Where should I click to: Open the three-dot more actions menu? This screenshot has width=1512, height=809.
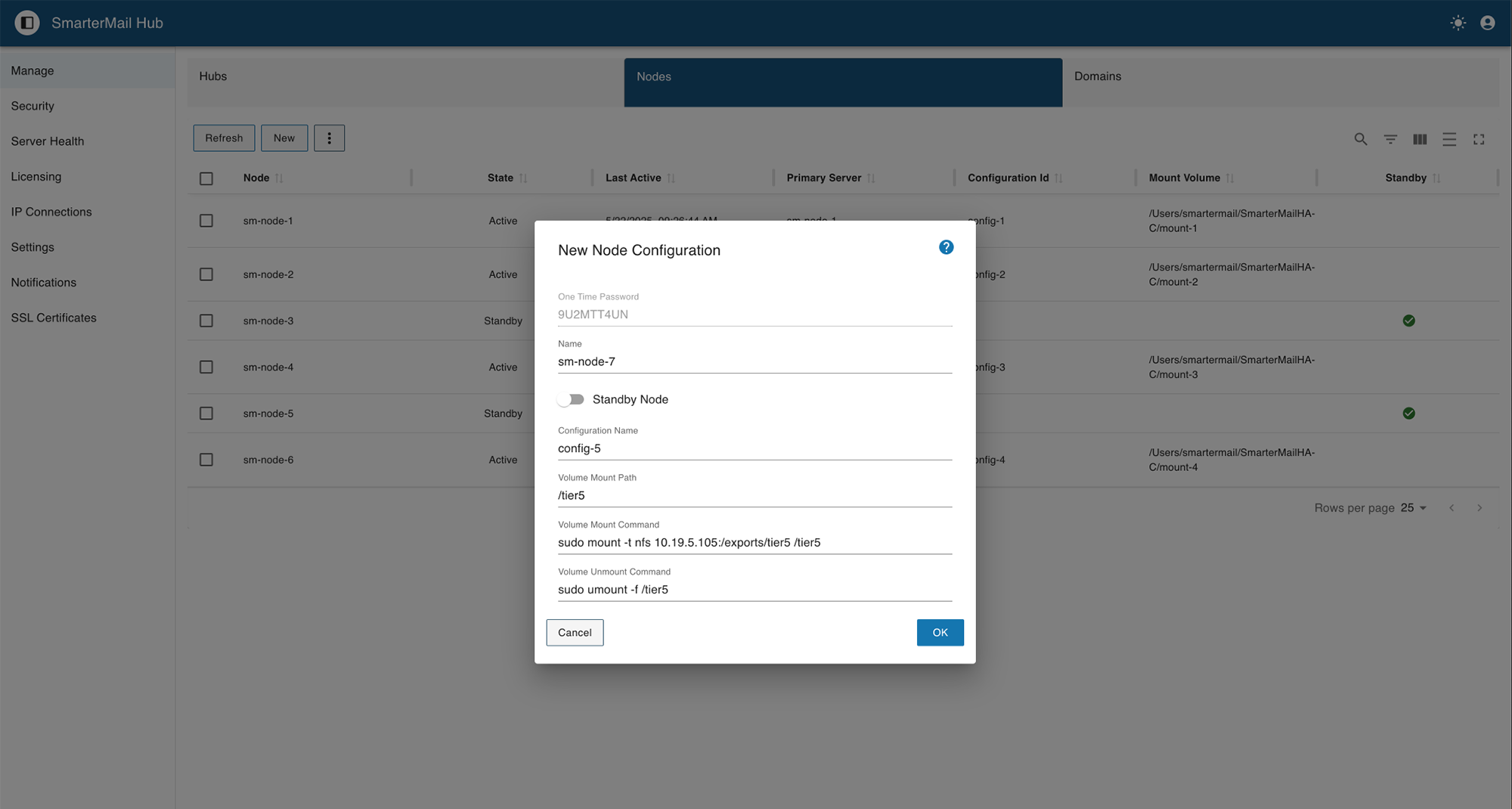[329, 138]
